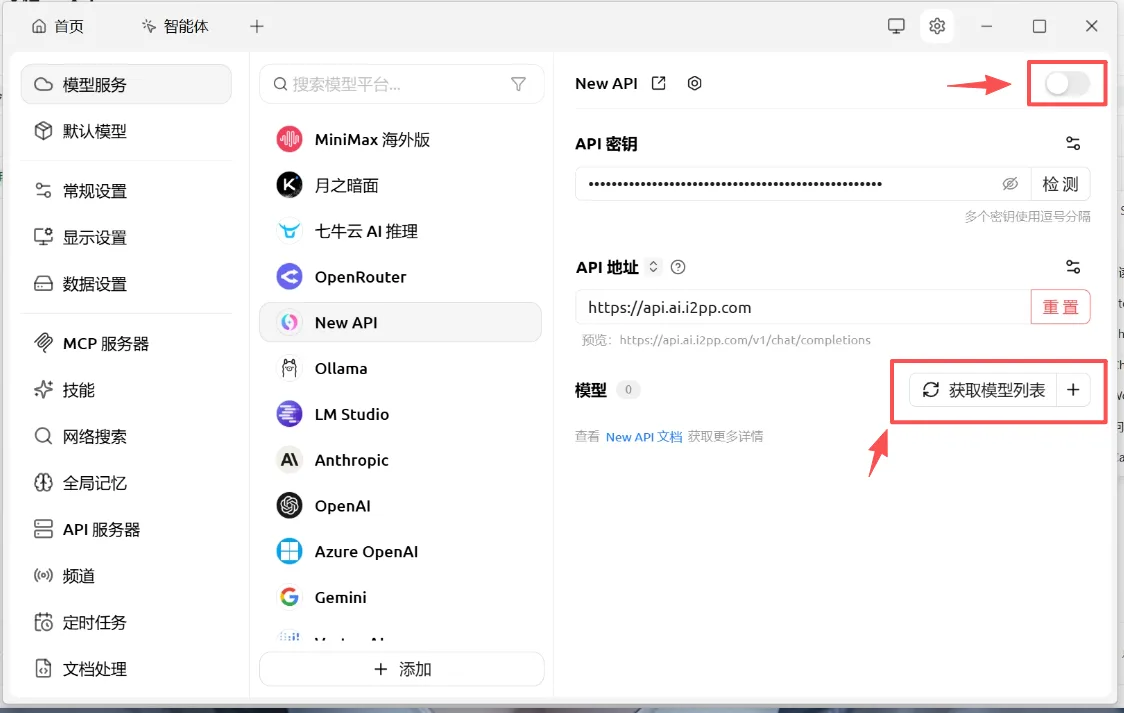Screen dimensions: 1124x713
Task: Open a new tab with plus
Action: [x=257, y=27]
